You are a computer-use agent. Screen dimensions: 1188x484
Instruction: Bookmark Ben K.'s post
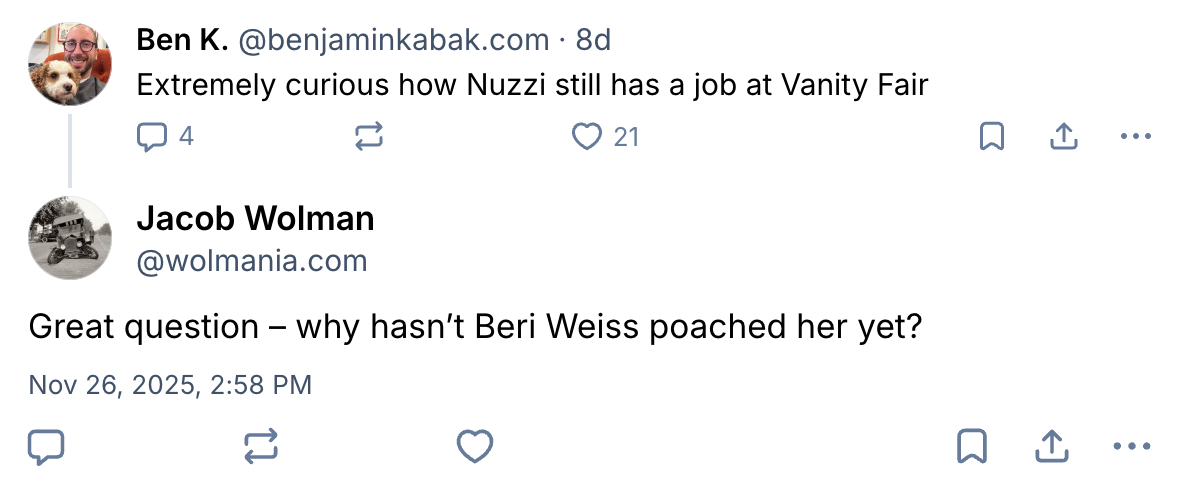(991, 137)
